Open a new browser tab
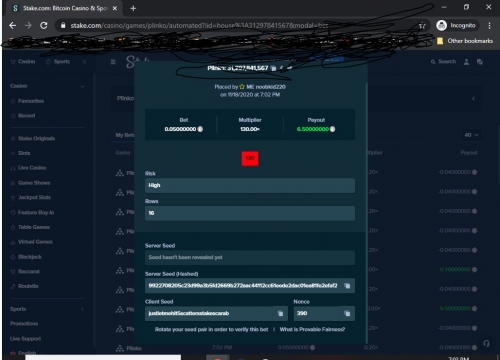This screenshot has width=500, height=360. click(133, 8)
